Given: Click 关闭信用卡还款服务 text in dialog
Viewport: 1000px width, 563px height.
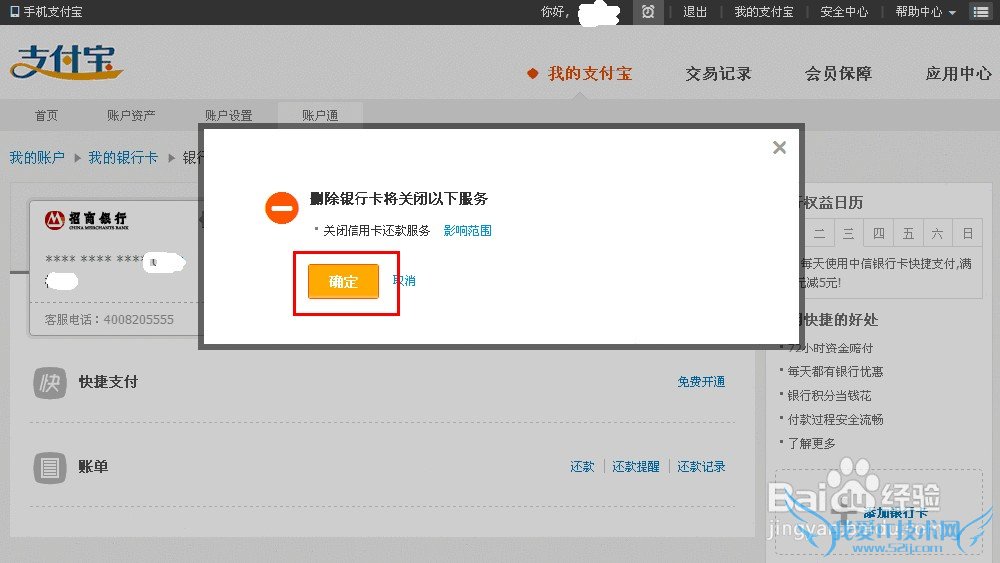Looking at the screenshot, I should pyautogui.click(x=376, y=230).
